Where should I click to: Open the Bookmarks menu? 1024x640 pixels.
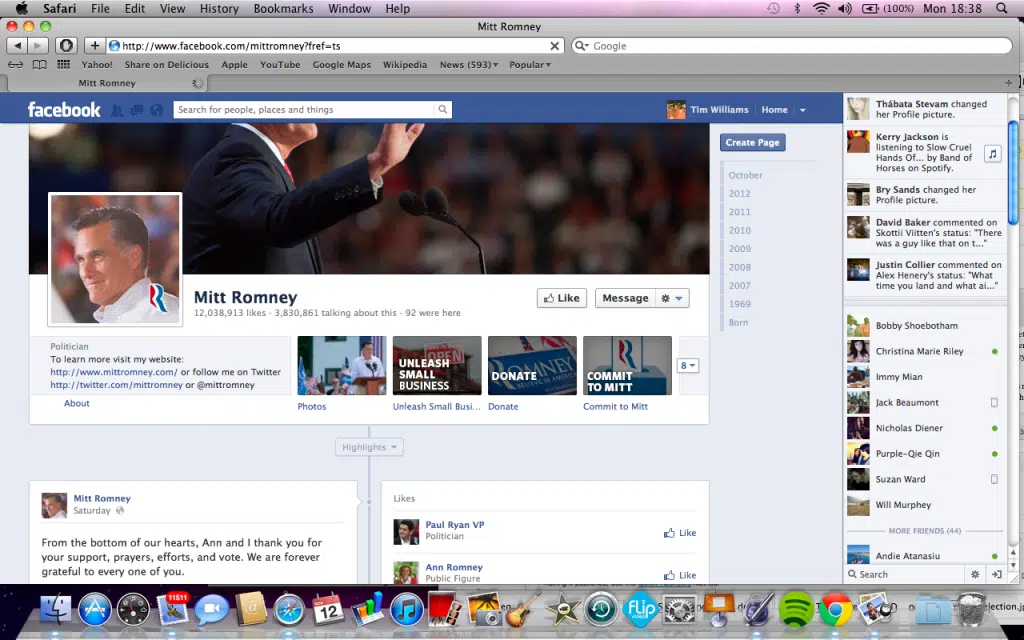(283, 8)
